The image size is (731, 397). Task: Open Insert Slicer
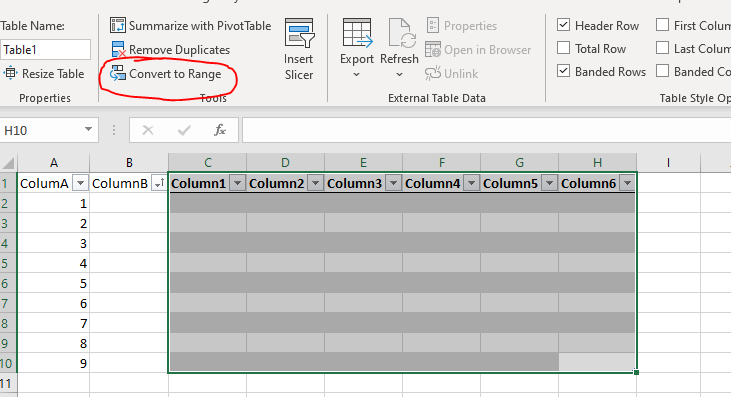click(x=299, y=49)
